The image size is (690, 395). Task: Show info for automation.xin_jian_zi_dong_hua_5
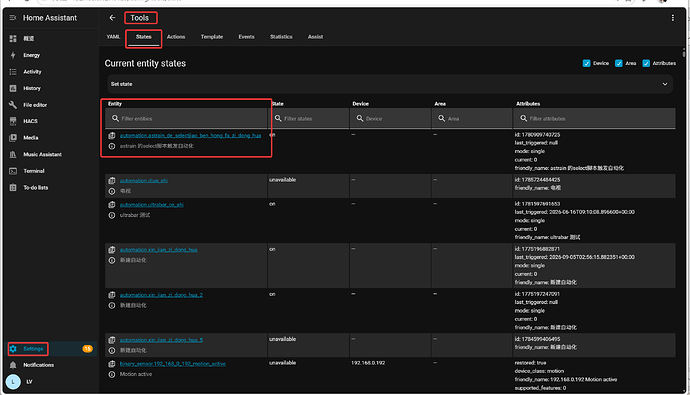pyautogui.click(x=112, y=351)
